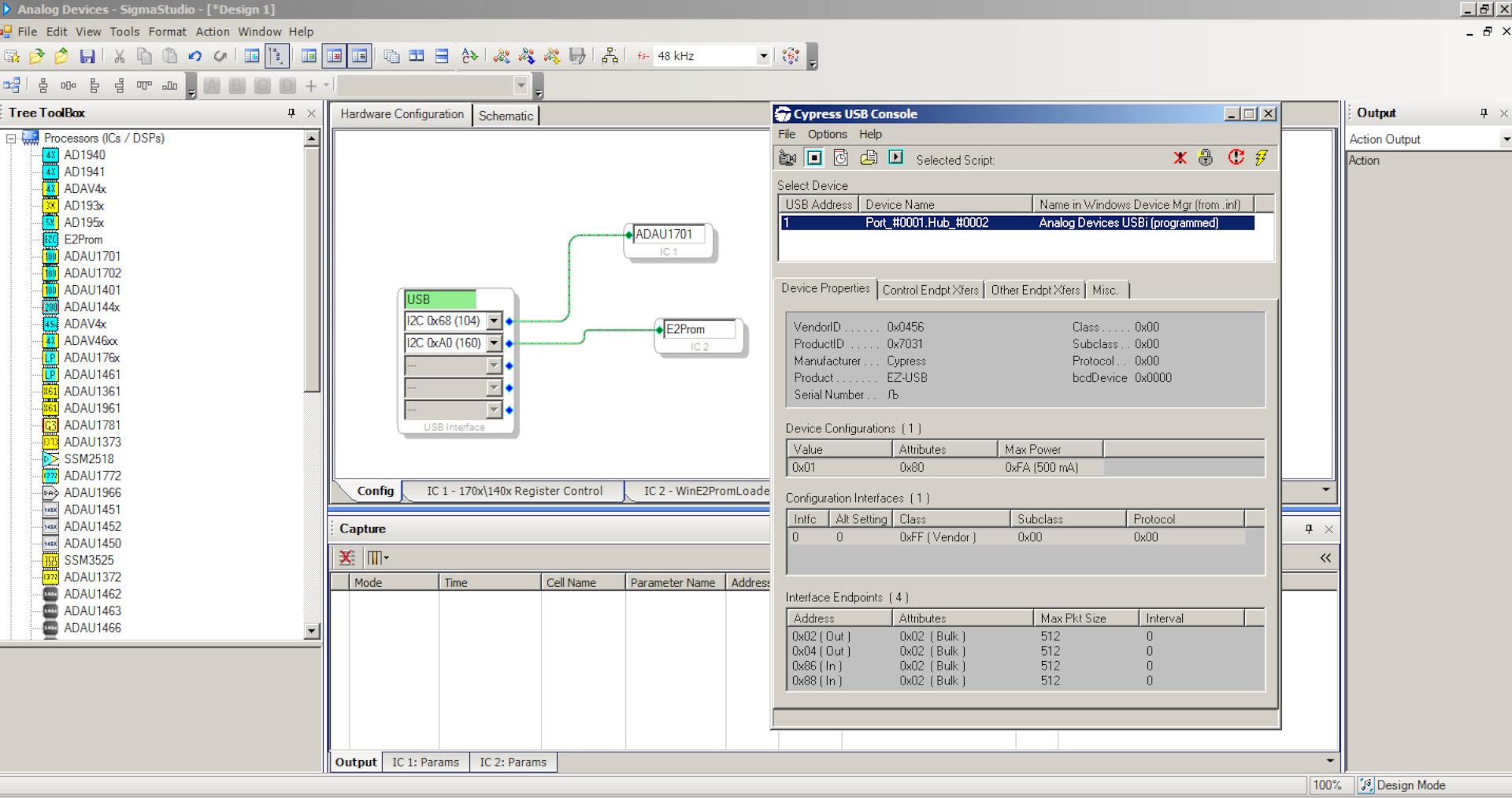Click the Redo arrow icon
The height and width of the screenshot is (798, 1512).
(x=220, y=56)
